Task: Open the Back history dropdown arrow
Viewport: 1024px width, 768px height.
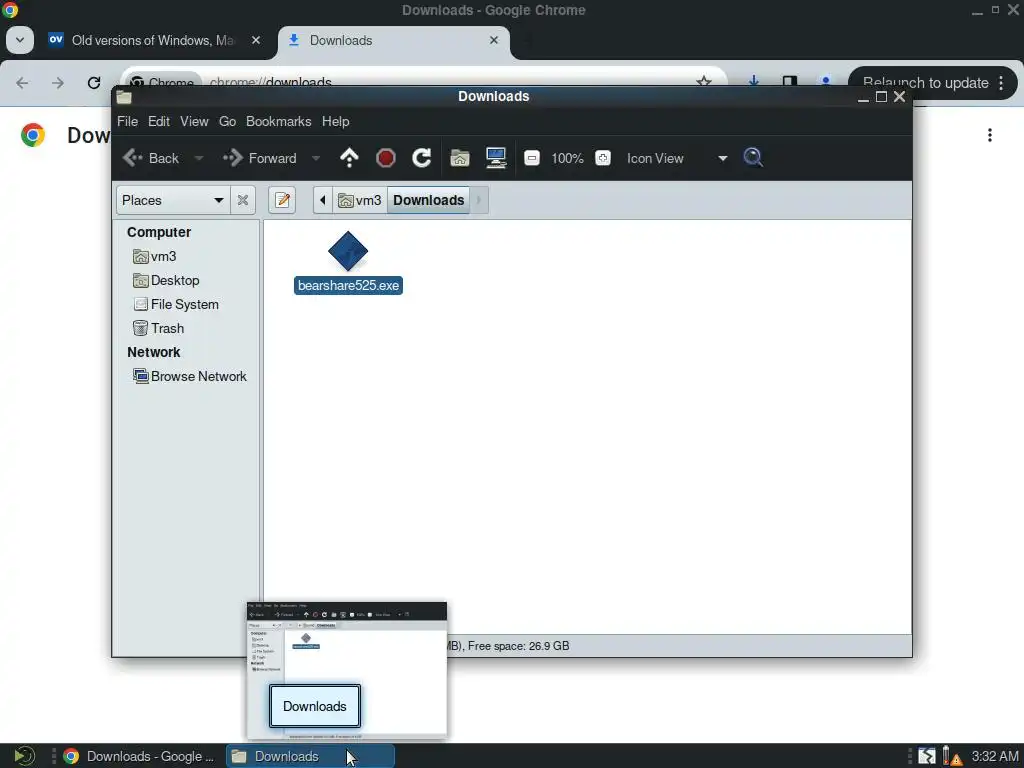Action: click(199, 158)
